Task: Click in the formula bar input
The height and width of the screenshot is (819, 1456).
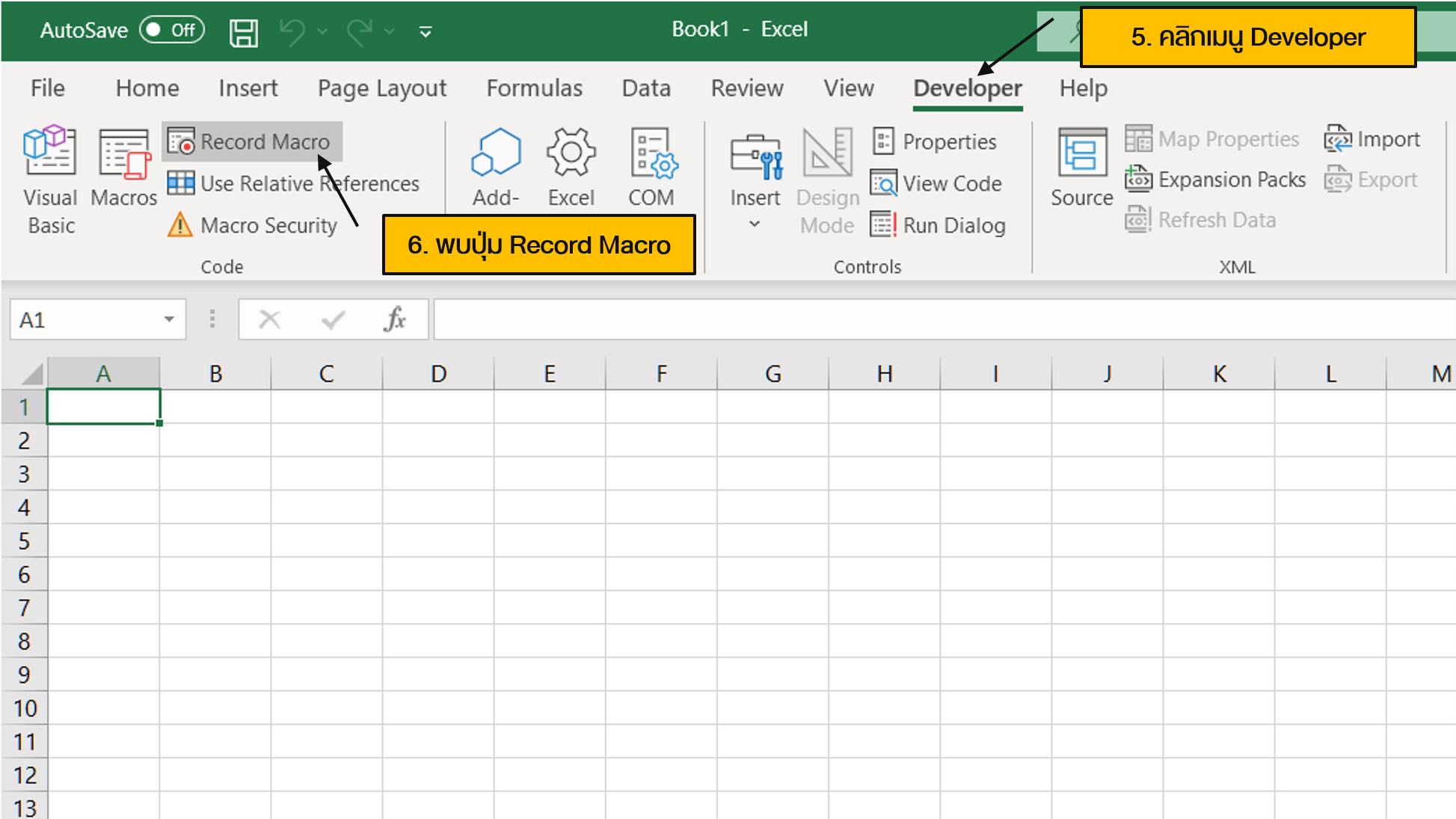Action: point(944,319)
